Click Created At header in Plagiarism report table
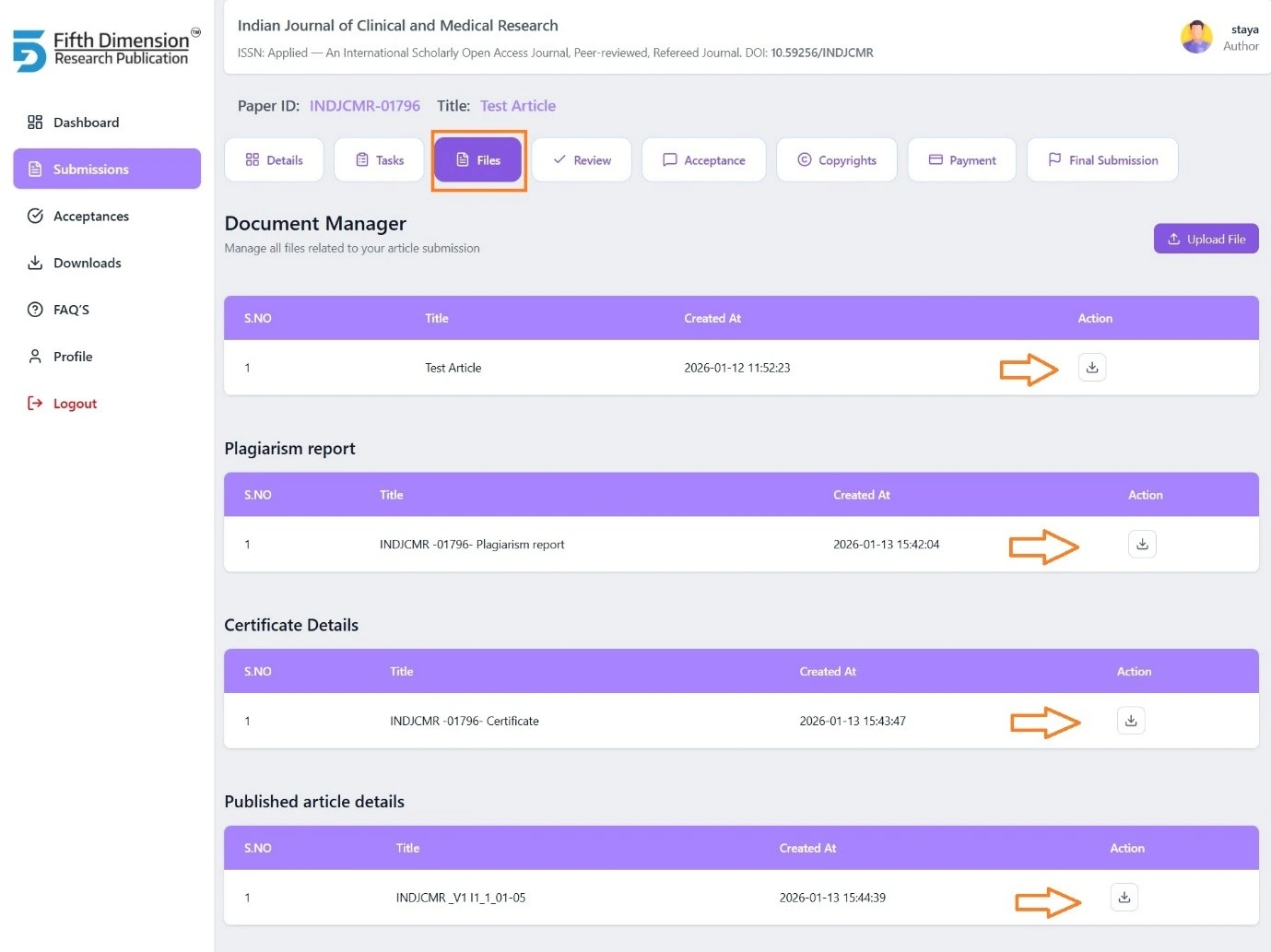The image size is (1271, 952). coord(862,495)
